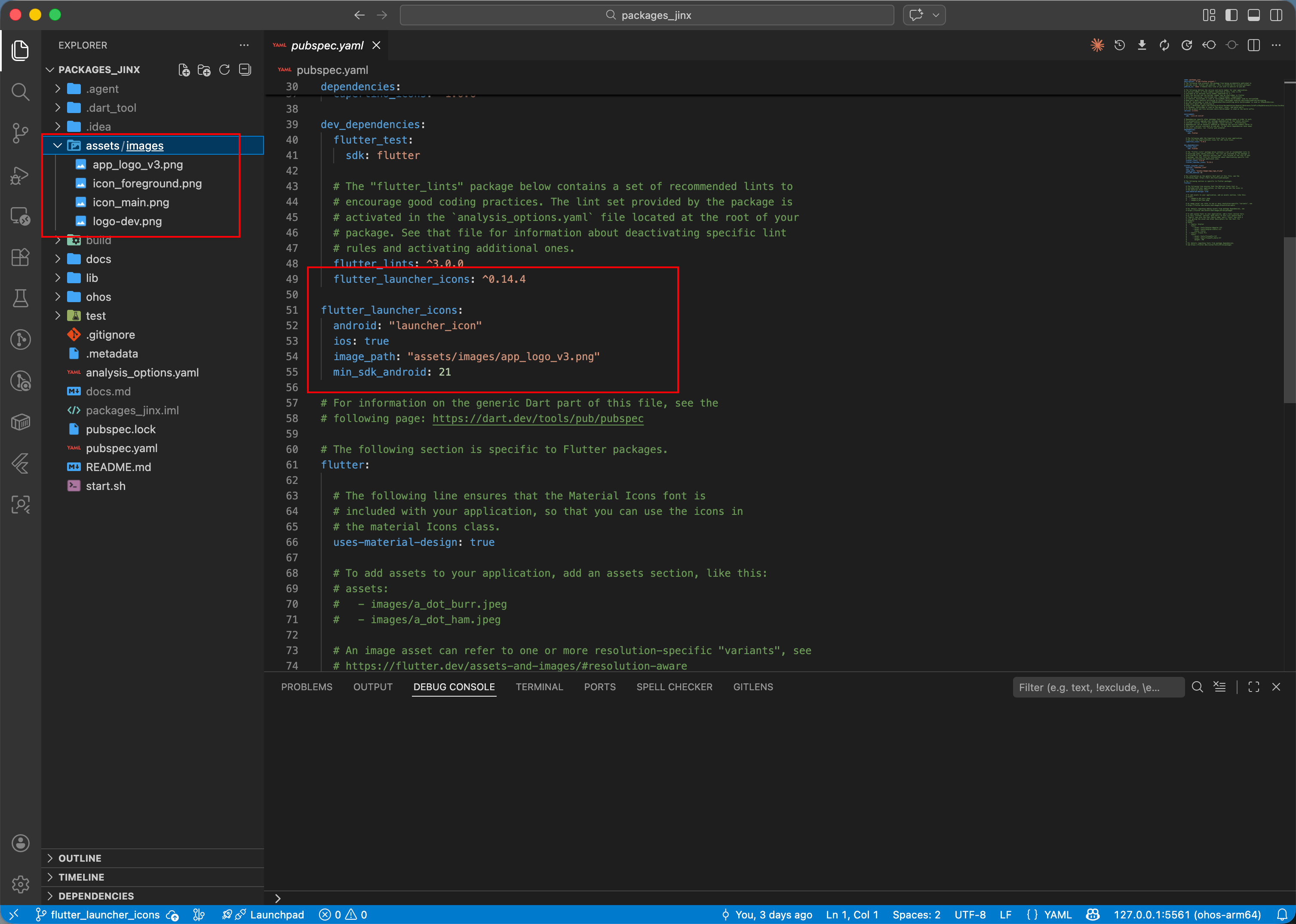Viewport: 1296px width, 924px height.
Task: Open the Extensions view
Action: pos(21,257)
